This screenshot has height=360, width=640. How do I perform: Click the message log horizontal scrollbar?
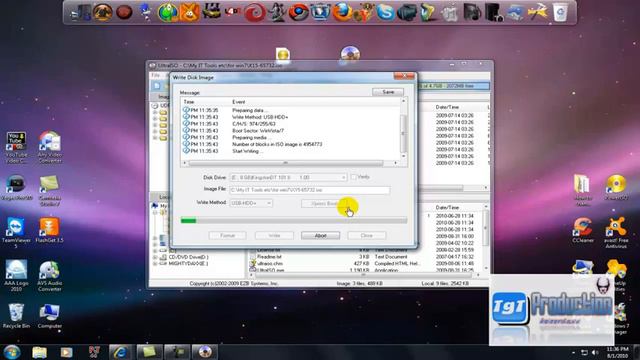[x=290, y=163]
